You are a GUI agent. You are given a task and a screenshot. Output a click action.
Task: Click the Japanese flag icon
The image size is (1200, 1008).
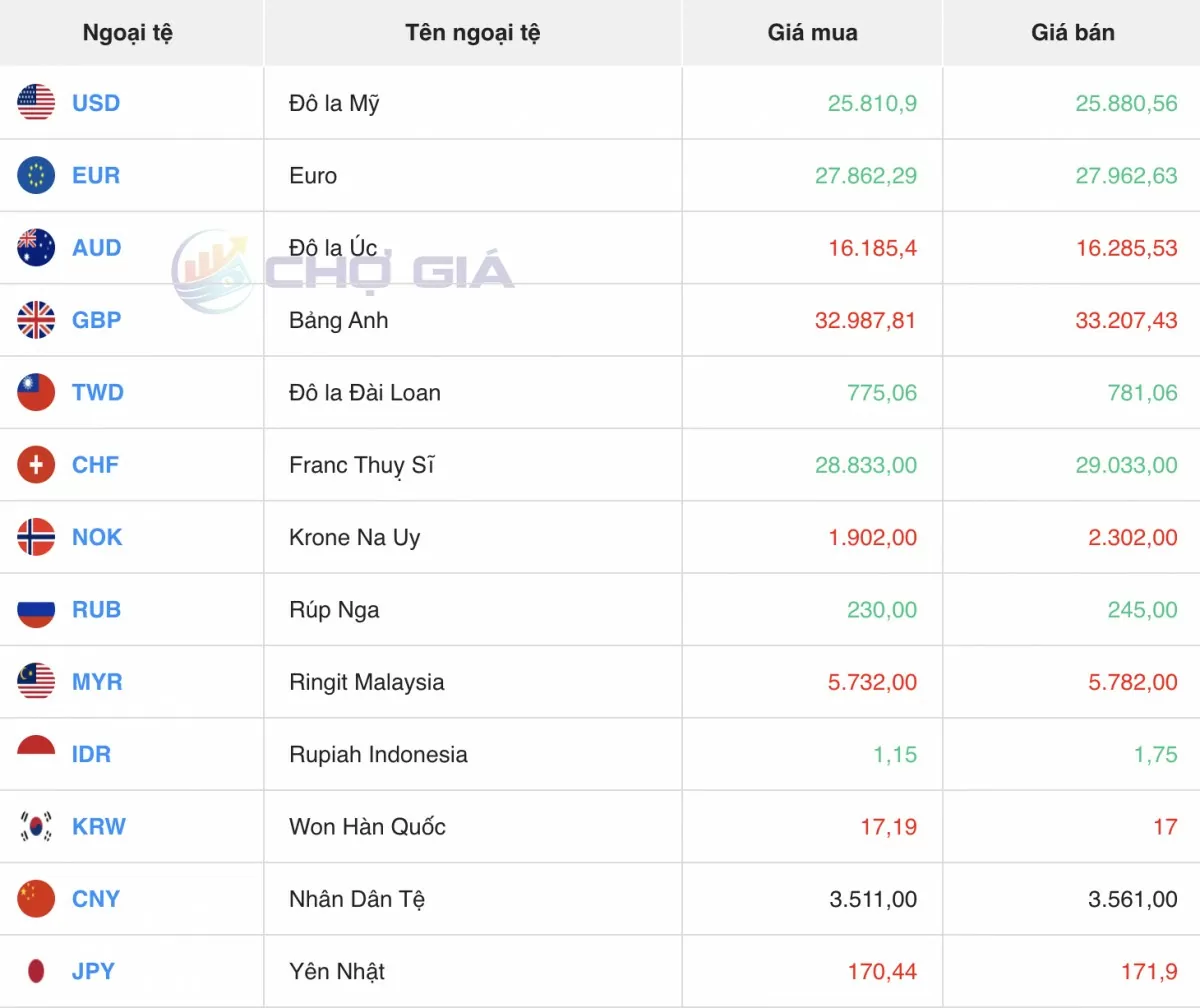36,971
